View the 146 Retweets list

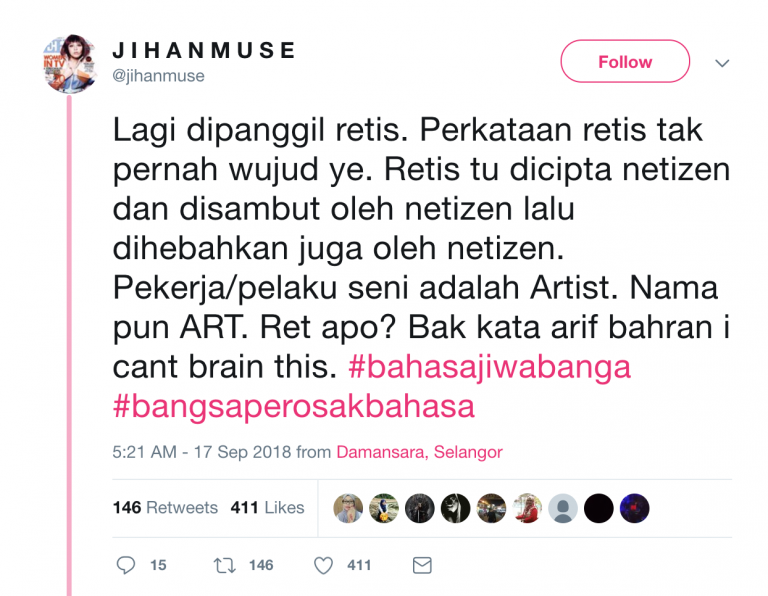pos(165,507)
